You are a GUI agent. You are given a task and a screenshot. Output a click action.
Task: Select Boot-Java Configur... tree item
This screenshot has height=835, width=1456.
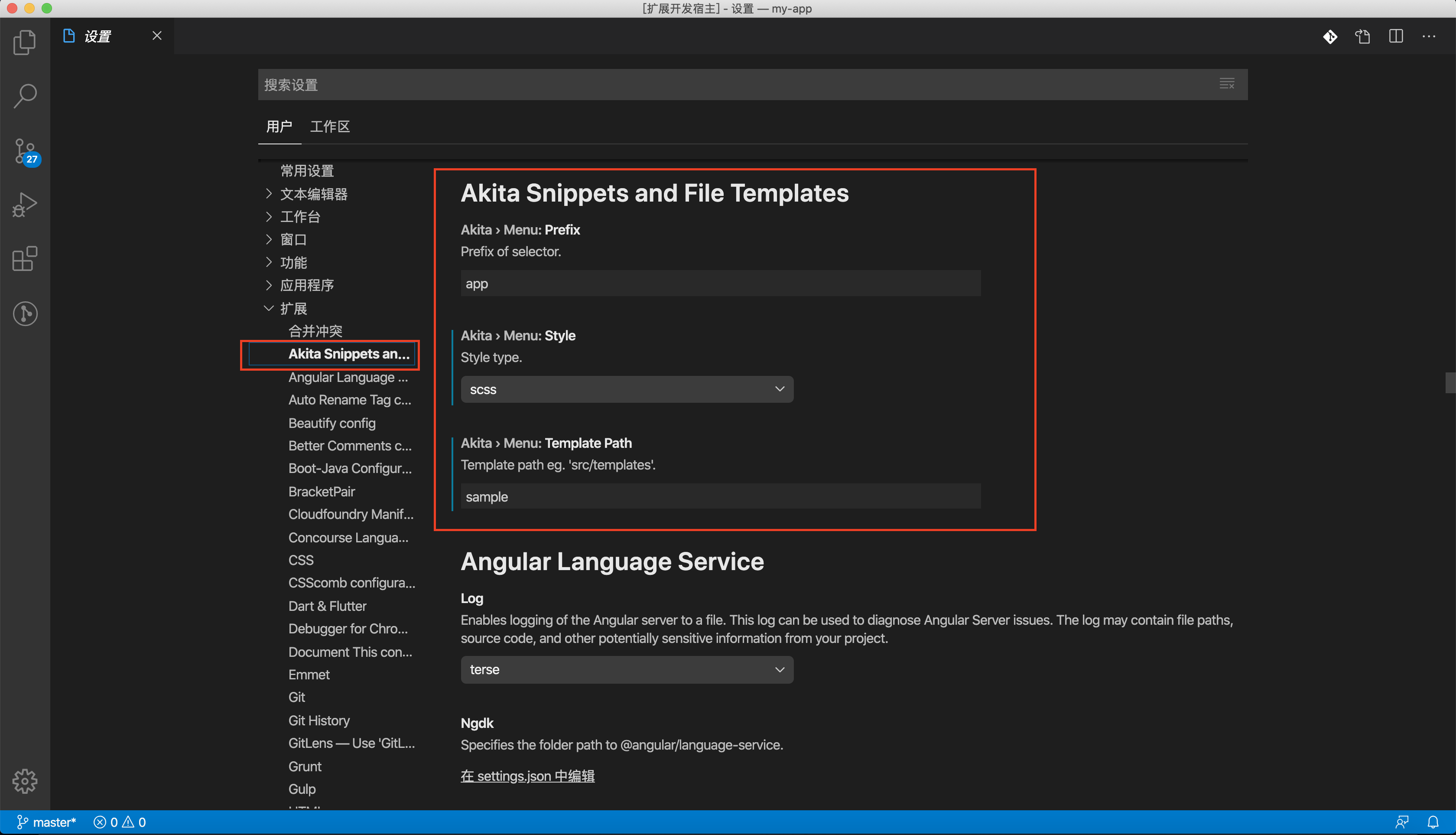click(x=350, y=469)
